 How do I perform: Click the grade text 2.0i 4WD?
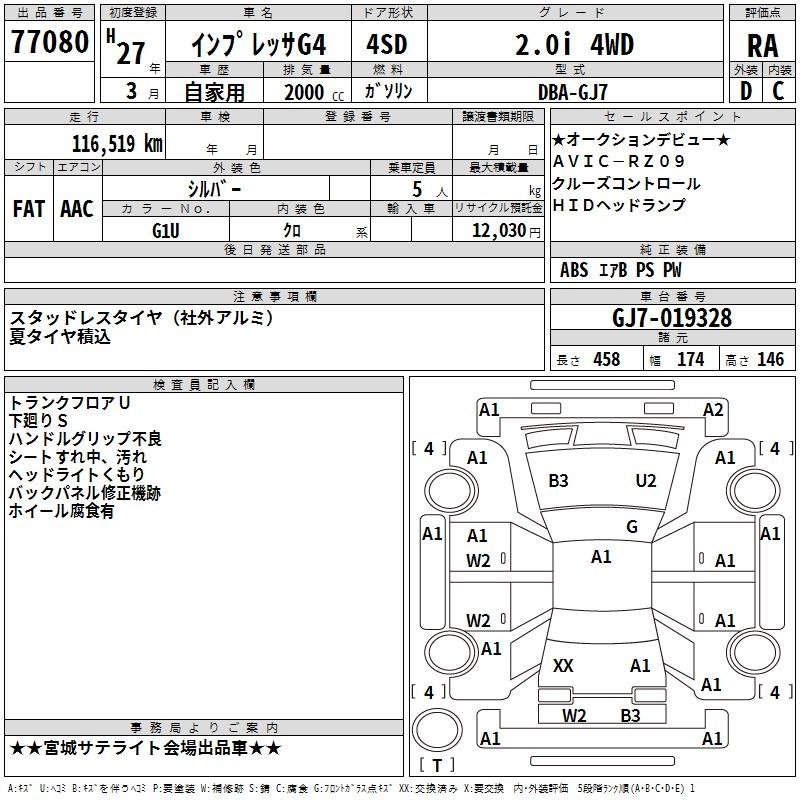point(574,44)
